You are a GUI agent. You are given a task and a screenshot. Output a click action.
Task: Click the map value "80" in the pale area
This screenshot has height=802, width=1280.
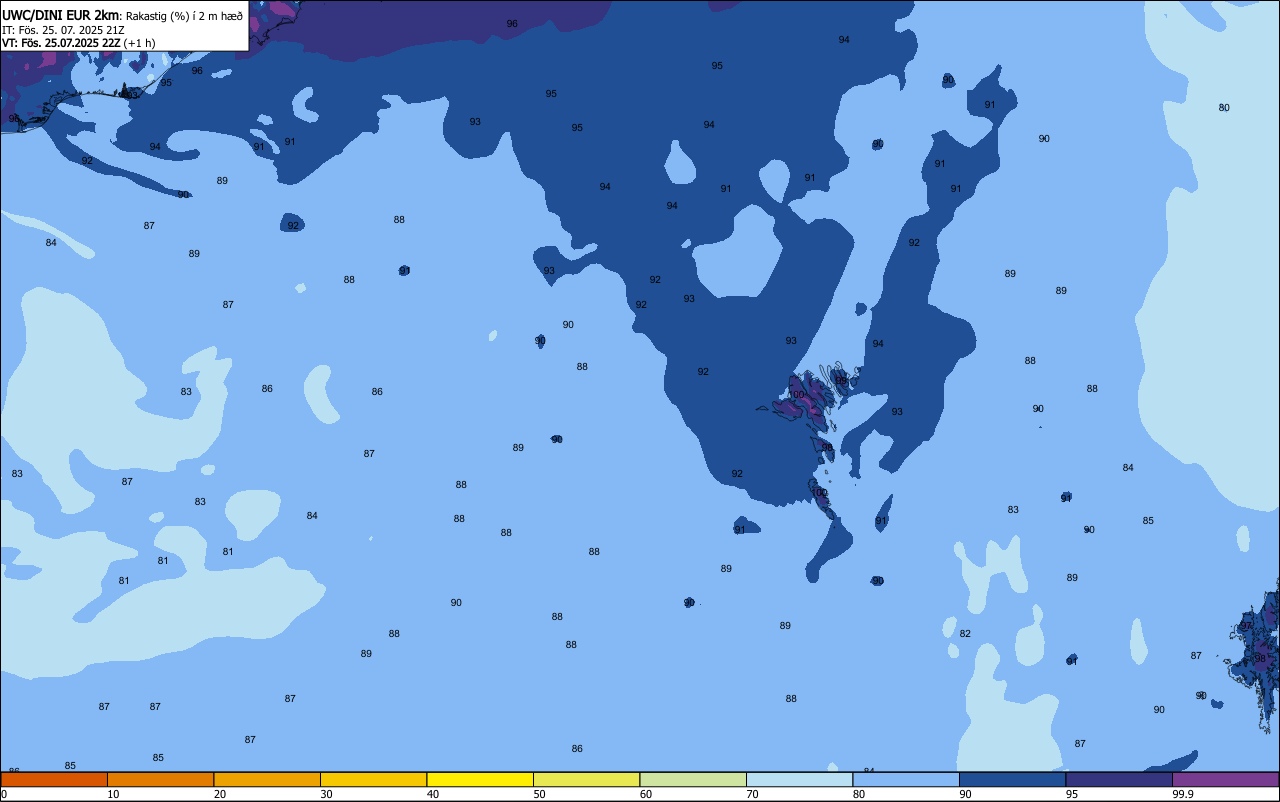coord(1224,107)
